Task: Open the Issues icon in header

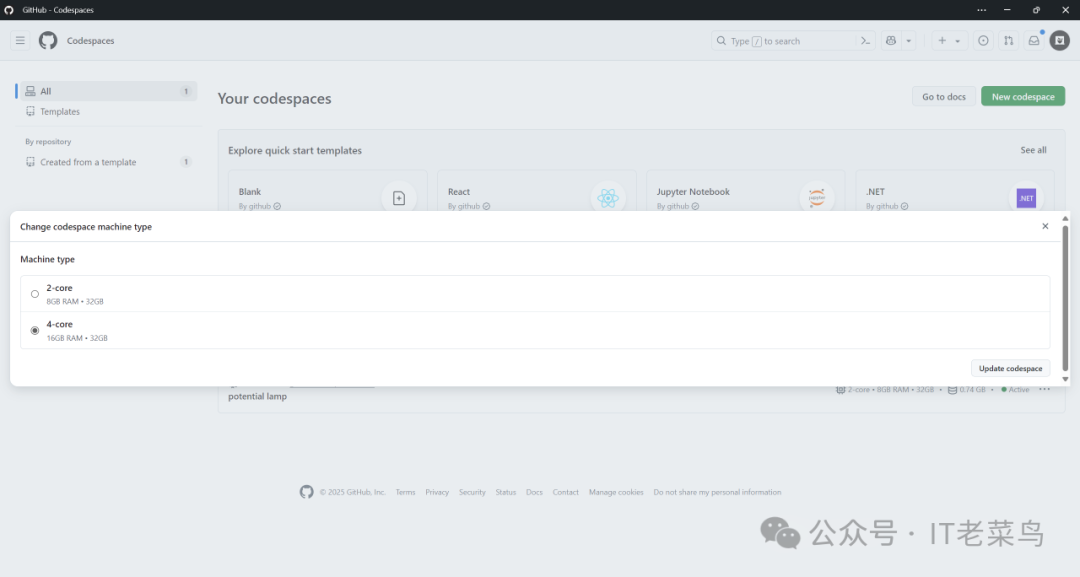Action: (x=983, y=41)
